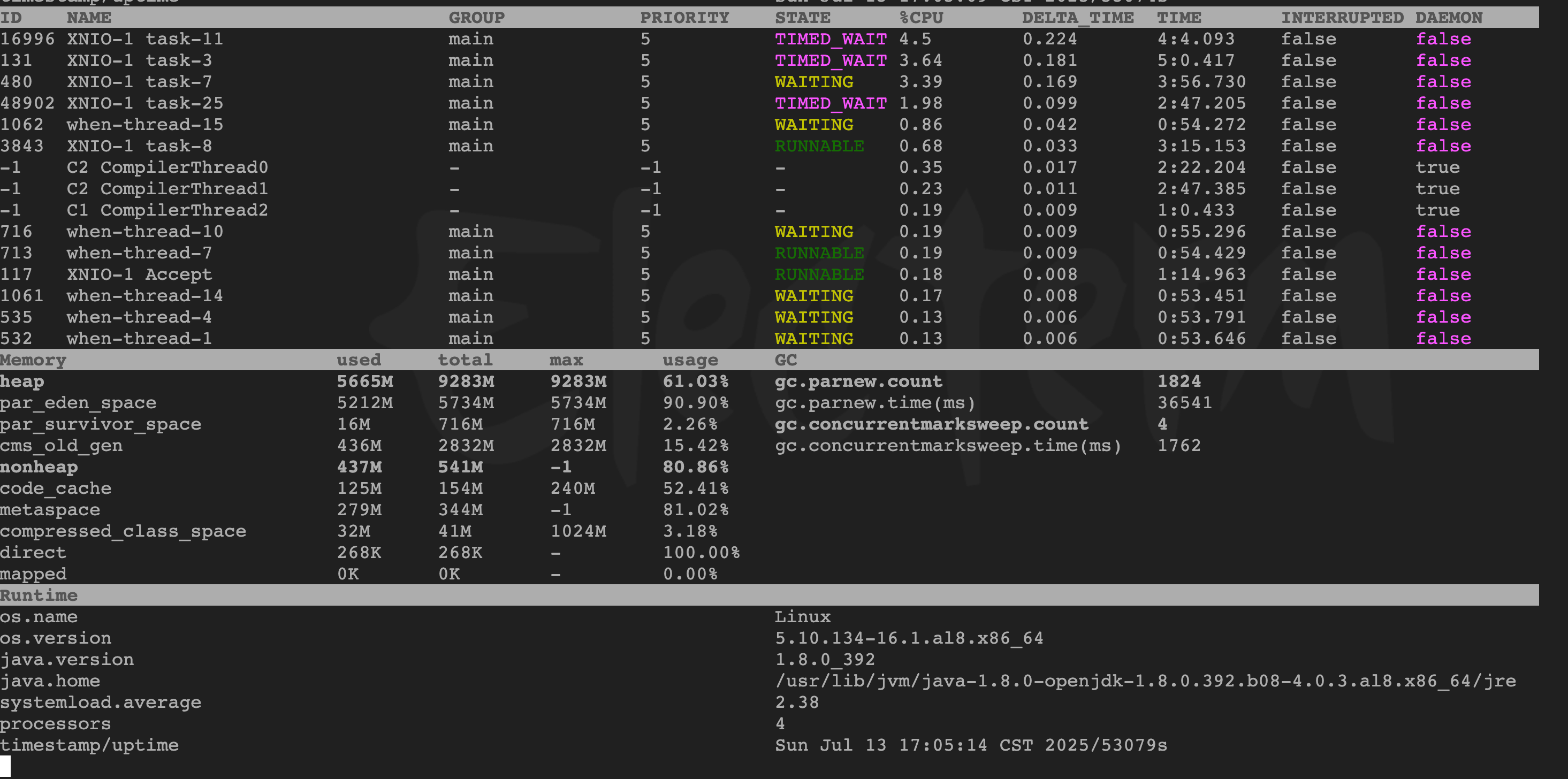Click gc.parnew.count value 1824
The height and width of the screenshot is (779, 1568).
click(1179, 381)
